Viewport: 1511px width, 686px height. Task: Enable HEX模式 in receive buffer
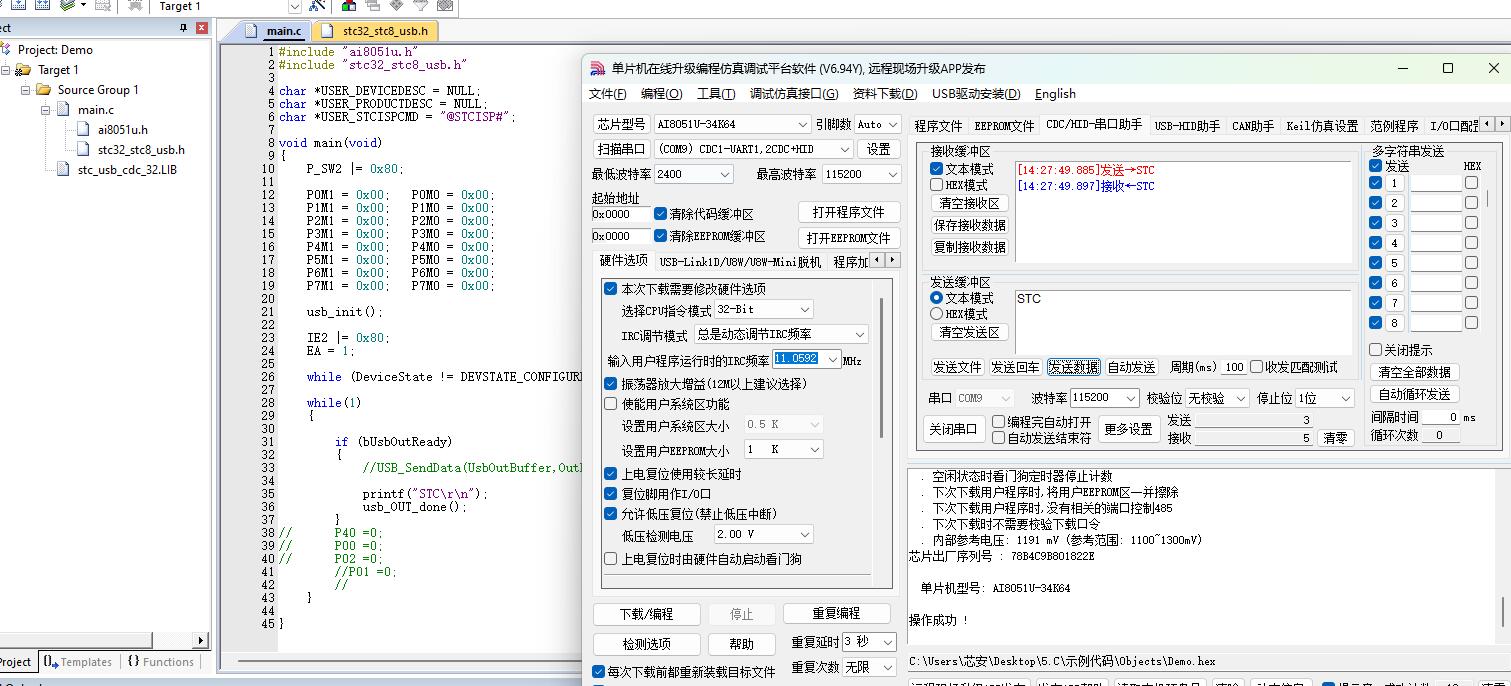937,185
